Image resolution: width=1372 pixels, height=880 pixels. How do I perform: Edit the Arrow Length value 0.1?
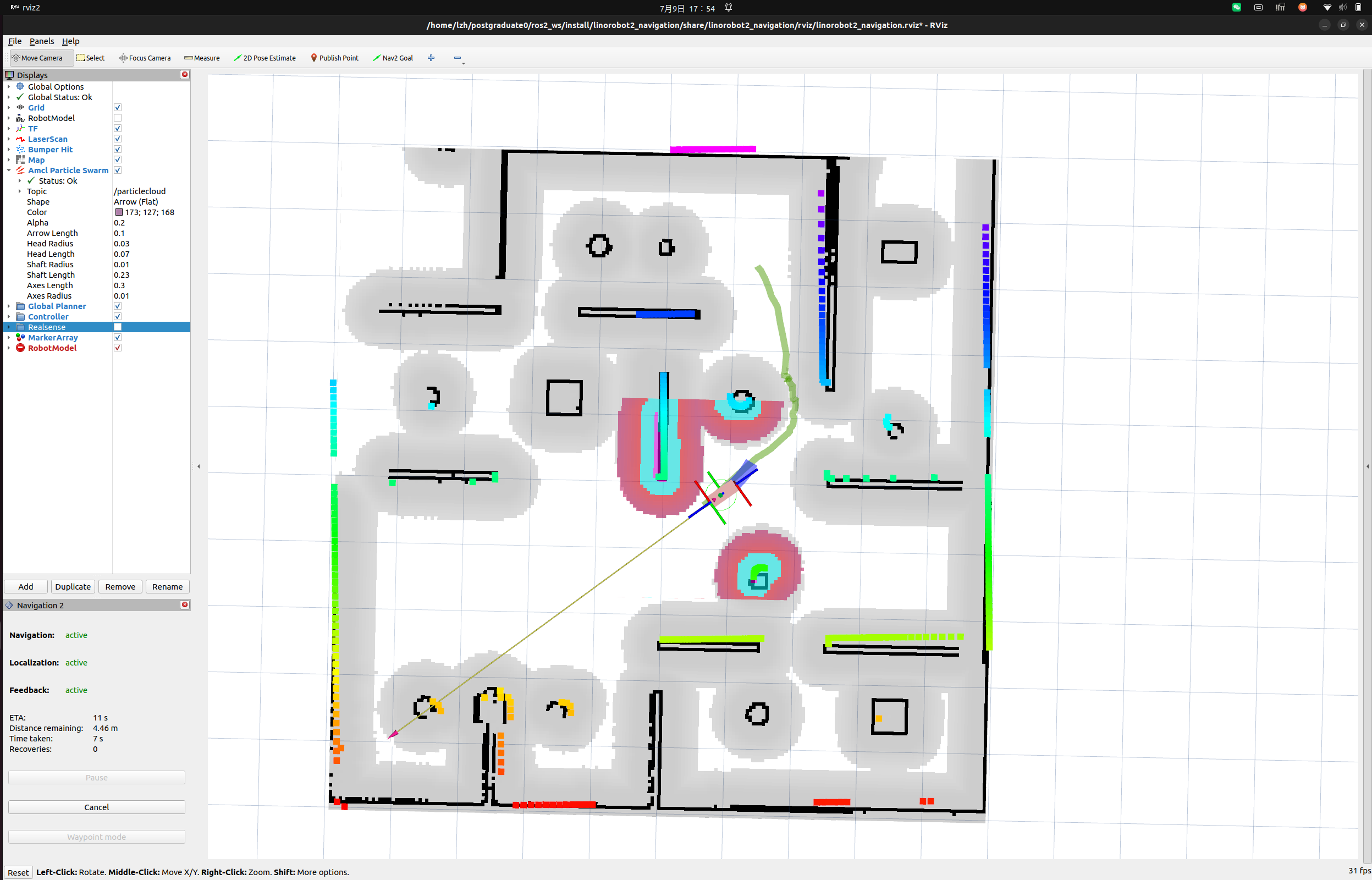click(151, 233)
